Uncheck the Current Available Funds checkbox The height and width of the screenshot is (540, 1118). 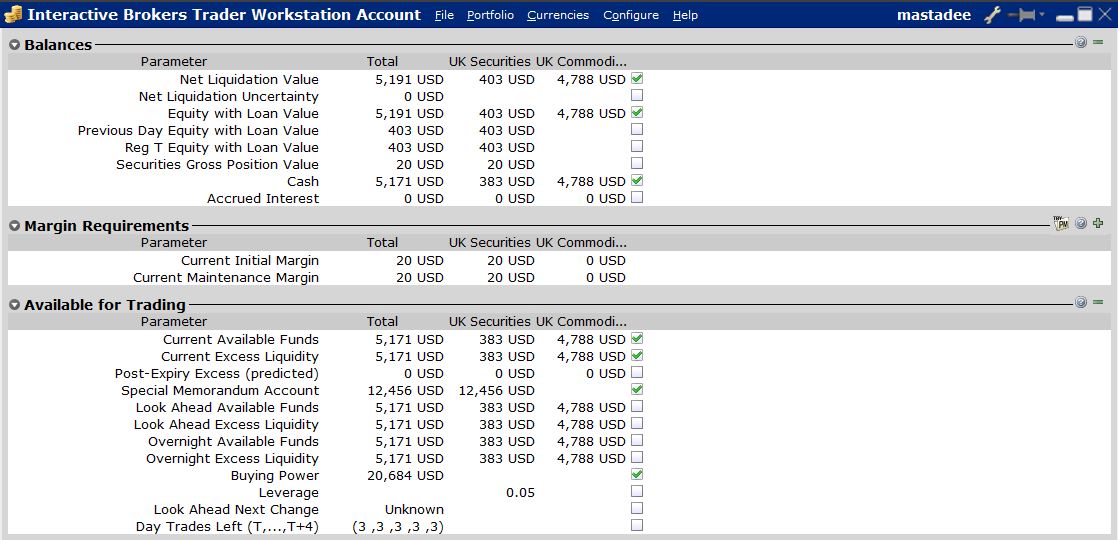click(637, 338)
